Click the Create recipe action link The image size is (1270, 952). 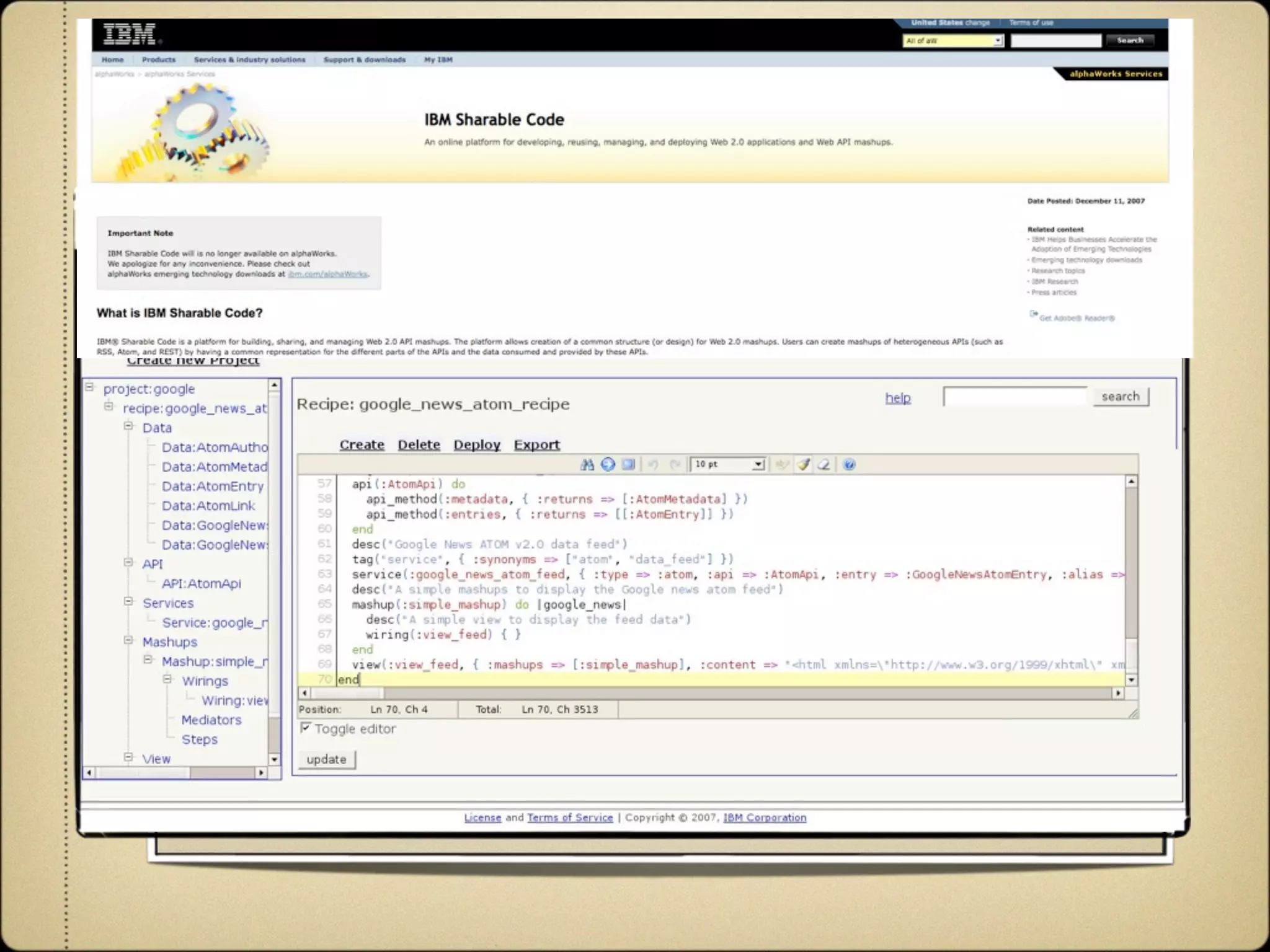click(362, 445)
